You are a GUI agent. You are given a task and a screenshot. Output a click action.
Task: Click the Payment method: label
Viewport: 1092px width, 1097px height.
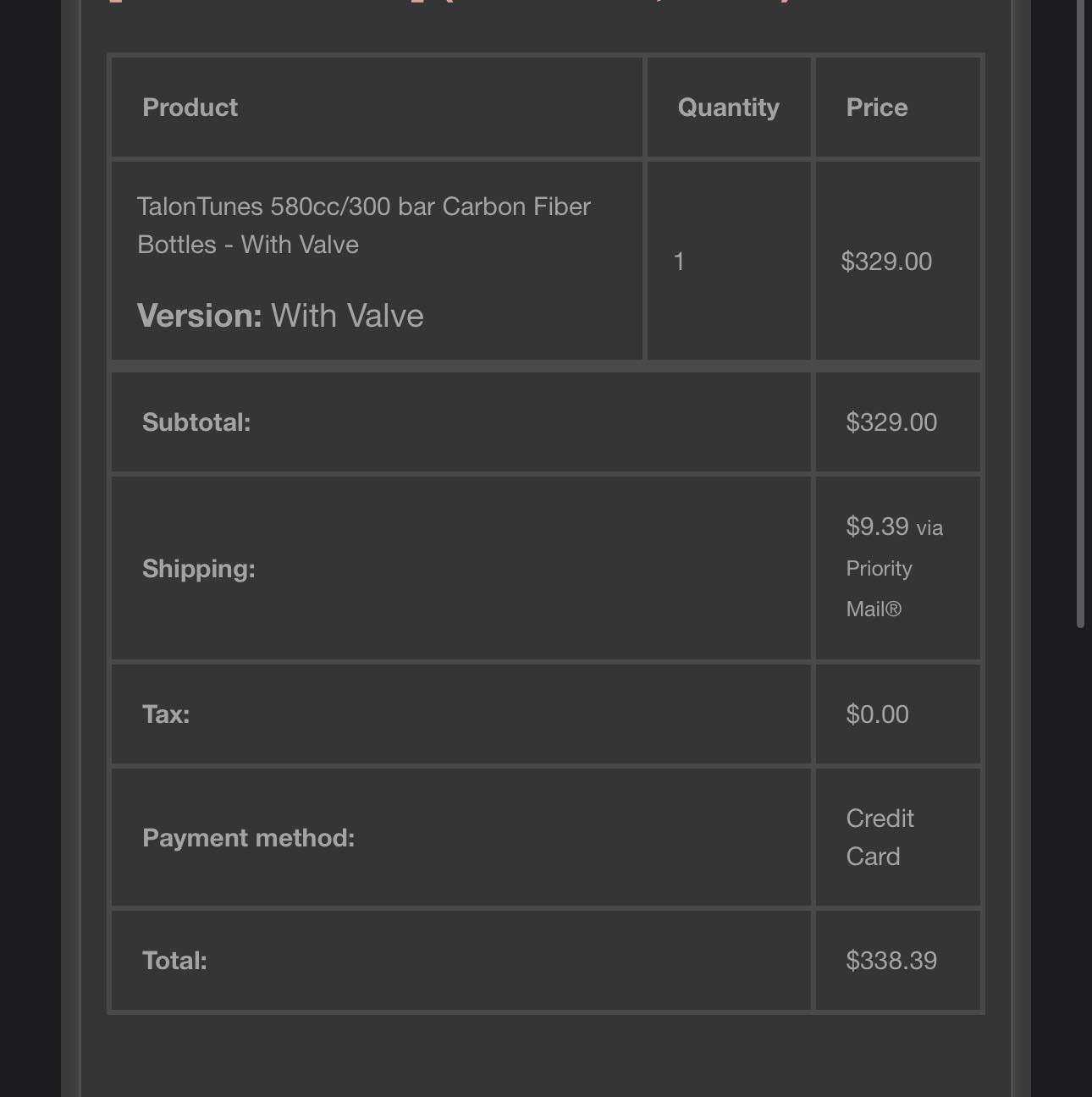[248, 838]
